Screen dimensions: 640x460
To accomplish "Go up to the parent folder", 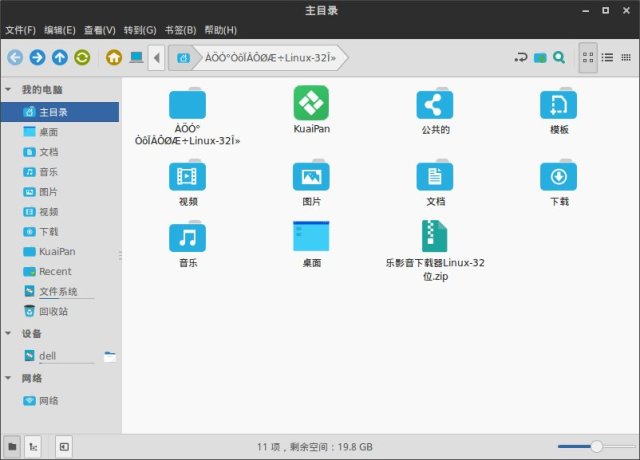I will [60, 58].
